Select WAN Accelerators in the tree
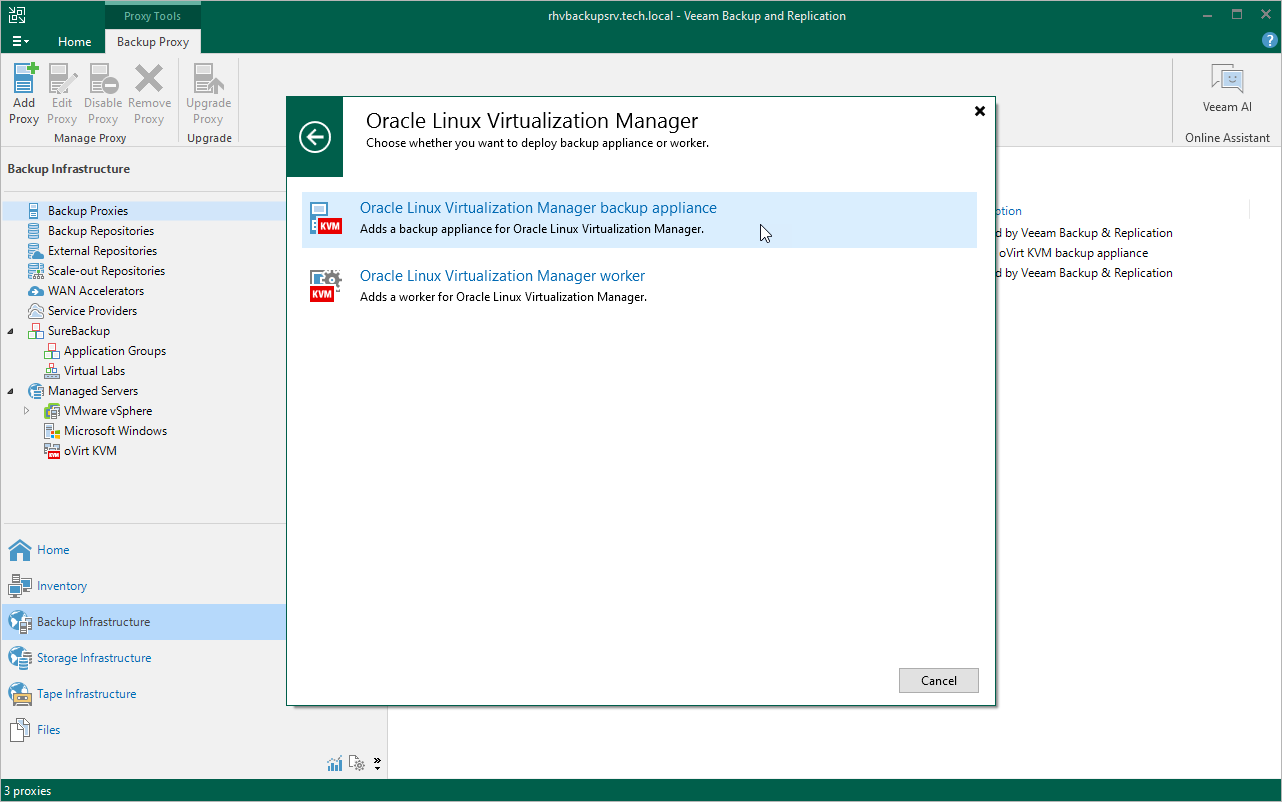 click(96, 291)
